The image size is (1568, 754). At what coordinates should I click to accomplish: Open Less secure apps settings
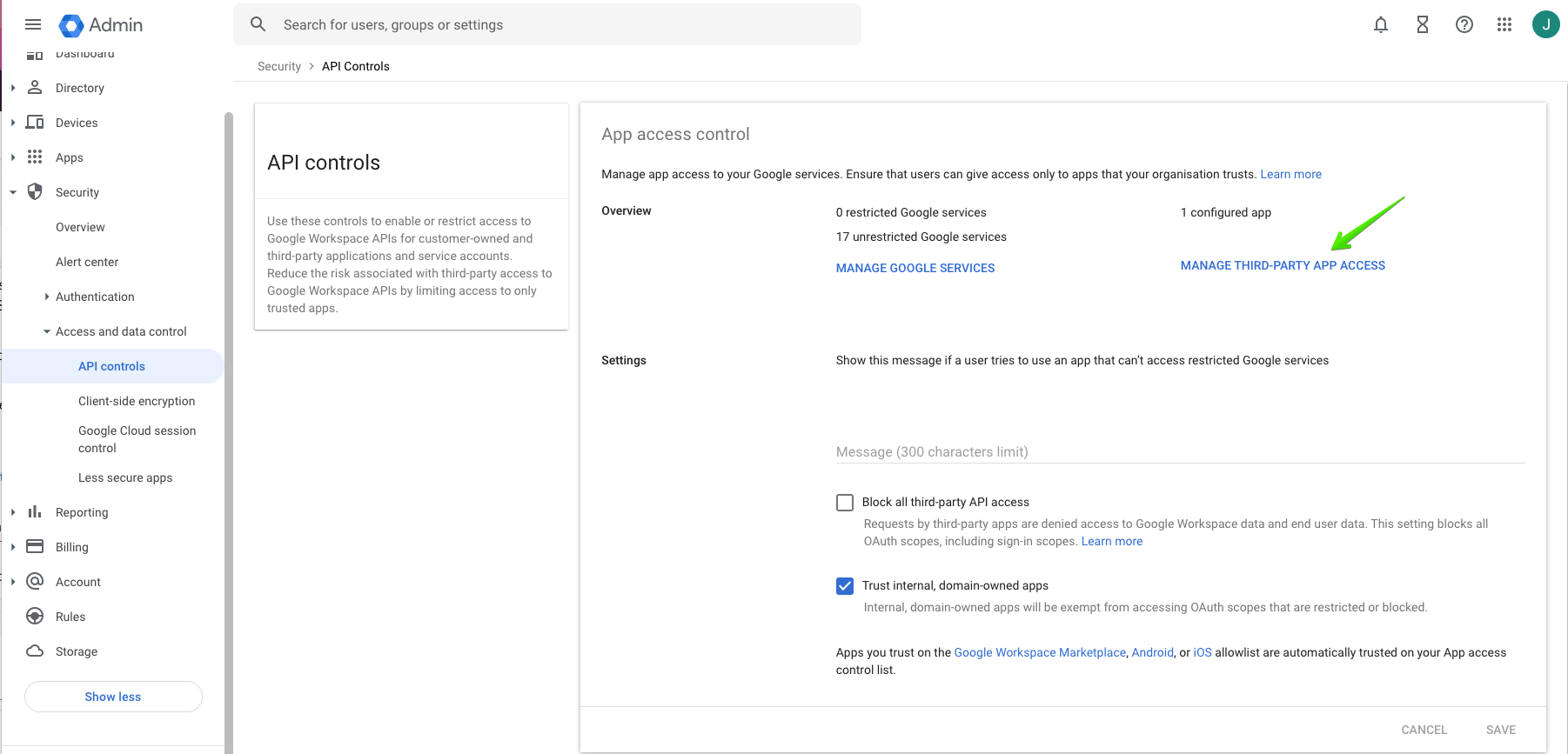(125, 477)
